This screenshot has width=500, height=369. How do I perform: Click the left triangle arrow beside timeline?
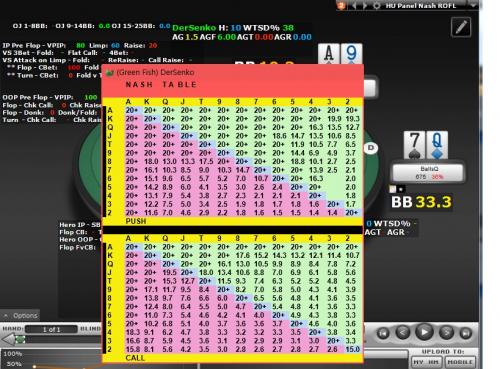[x=8, y=340]
